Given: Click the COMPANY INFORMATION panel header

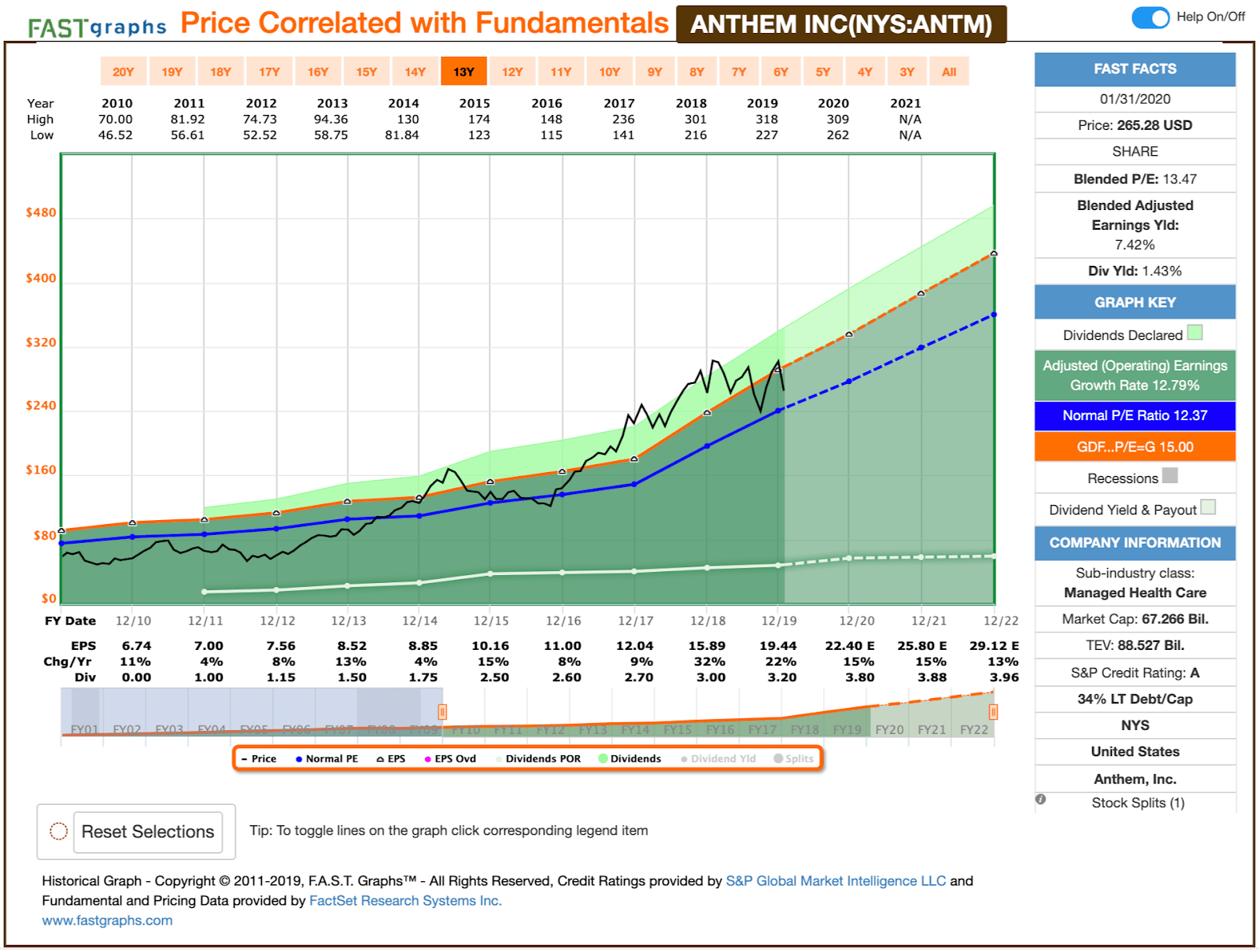Looking at the screenshot, I should point(1135,543).
